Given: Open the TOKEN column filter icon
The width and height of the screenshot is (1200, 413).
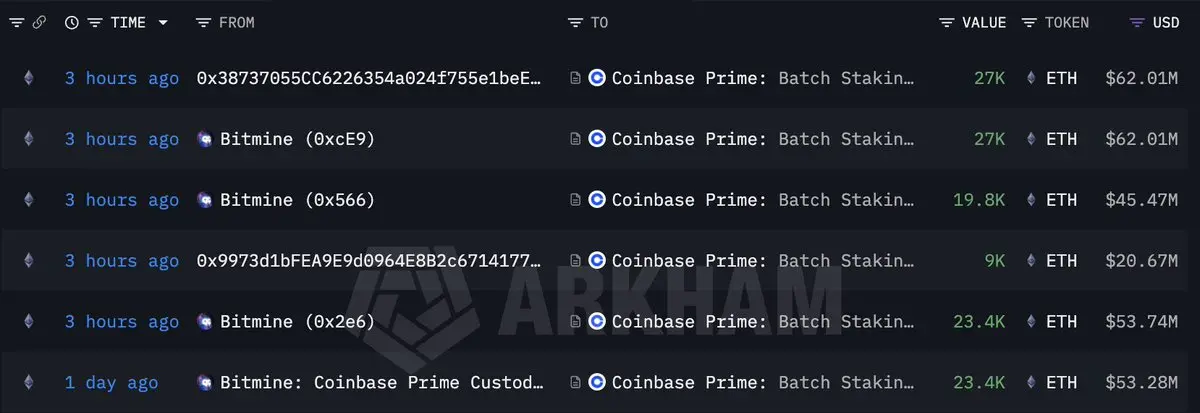Looking at the screenshot, I should pos(1029,22).
